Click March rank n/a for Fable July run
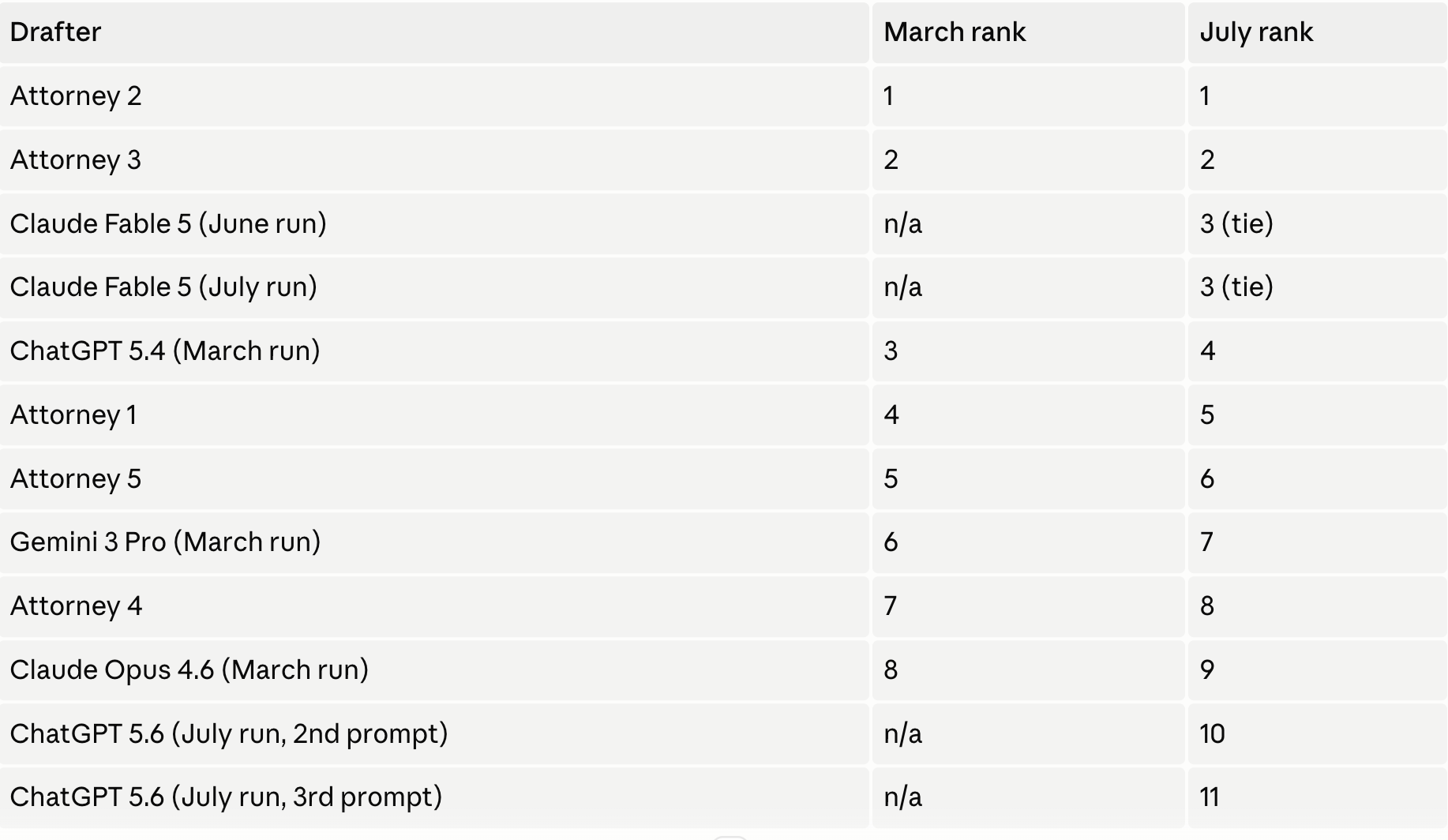Screen dimensions: 1448x840 coord(1028,287)
